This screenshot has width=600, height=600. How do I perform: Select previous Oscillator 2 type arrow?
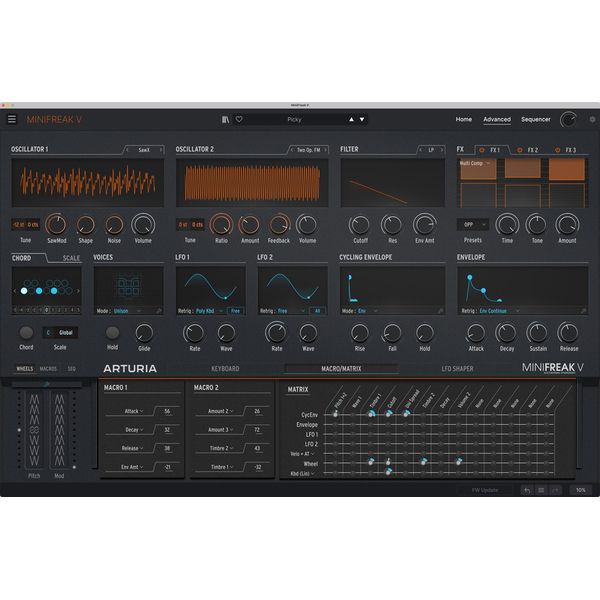292,150
